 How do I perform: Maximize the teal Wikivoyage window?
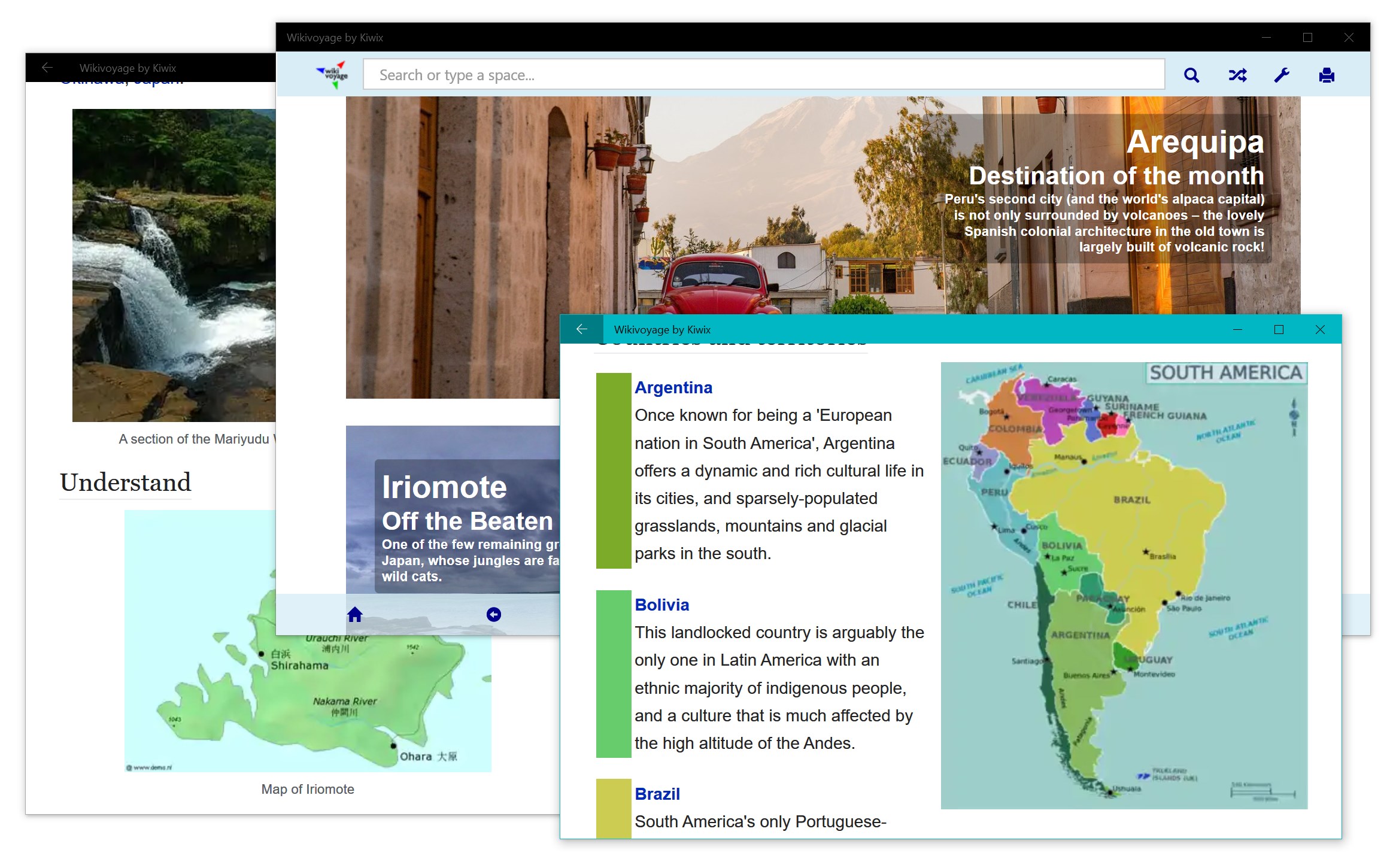(x=1278, y=329)
